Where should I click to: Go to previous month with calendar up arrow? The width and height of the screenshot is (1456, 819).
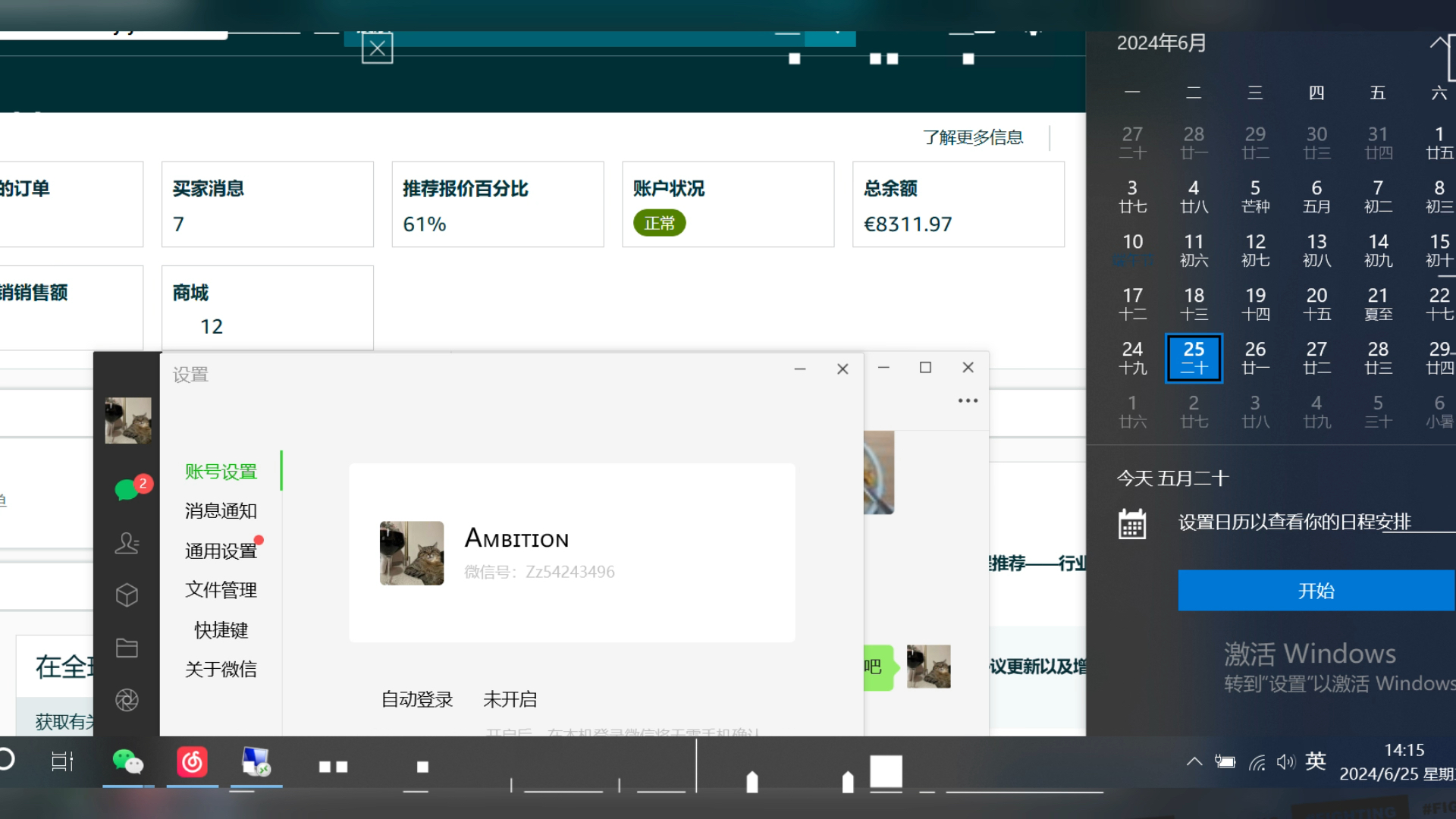coord(1439,42)
